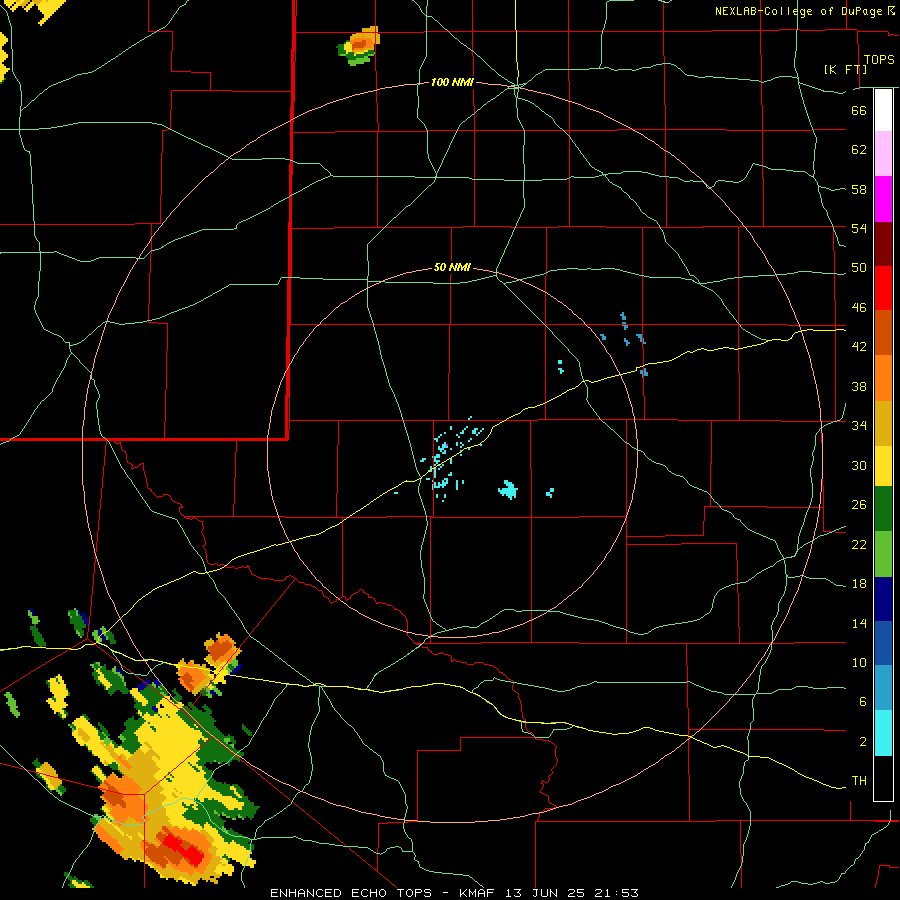900x900 pixels.
Task: Click the dark red 50-54 K FT swatch
Action: click(883, 244)
